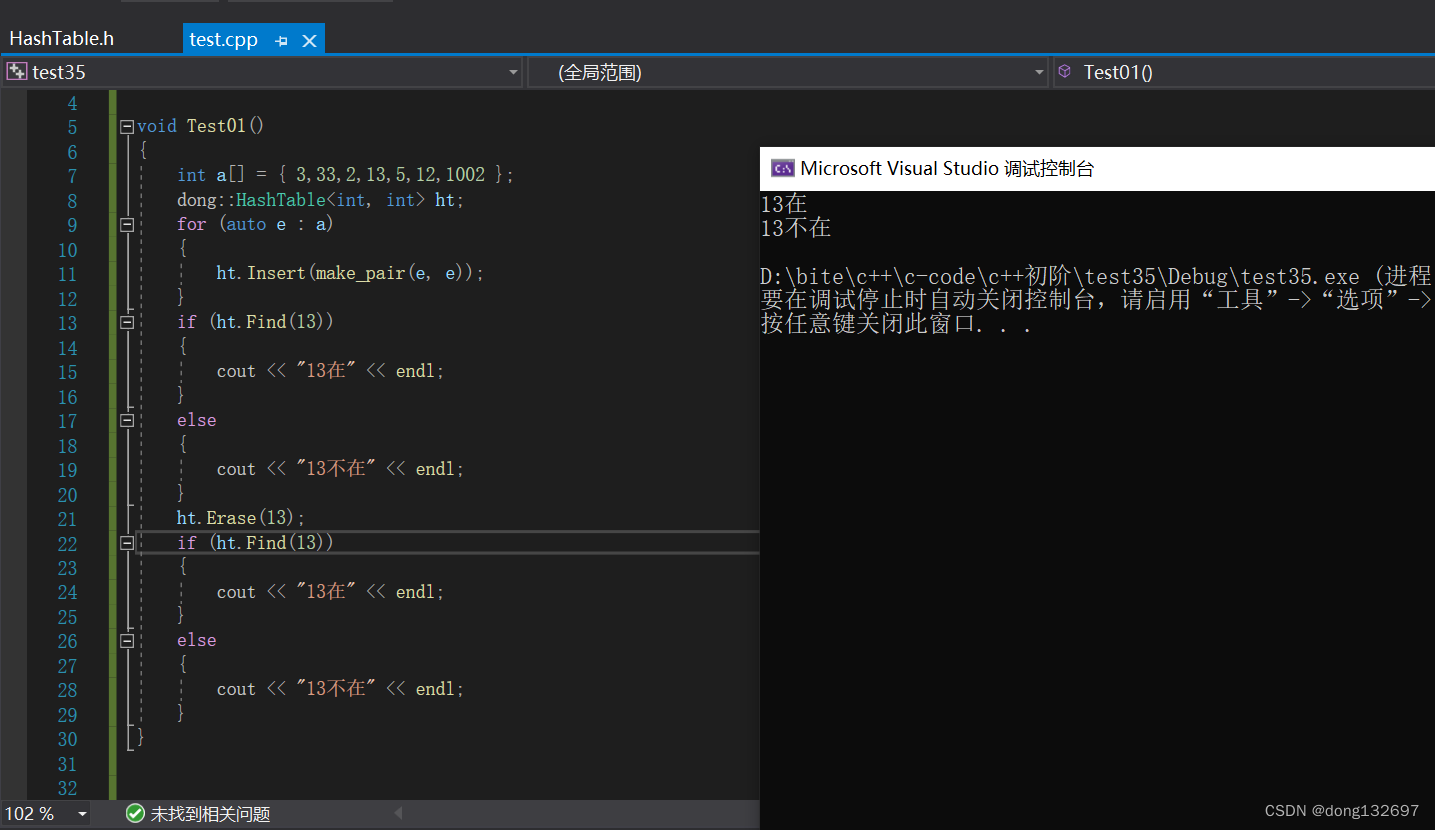This screenshot has height=830, width=1435.
Task: Click the ht.Erase(13) statement
Action: pyautogui.click(x=241, y=518)
